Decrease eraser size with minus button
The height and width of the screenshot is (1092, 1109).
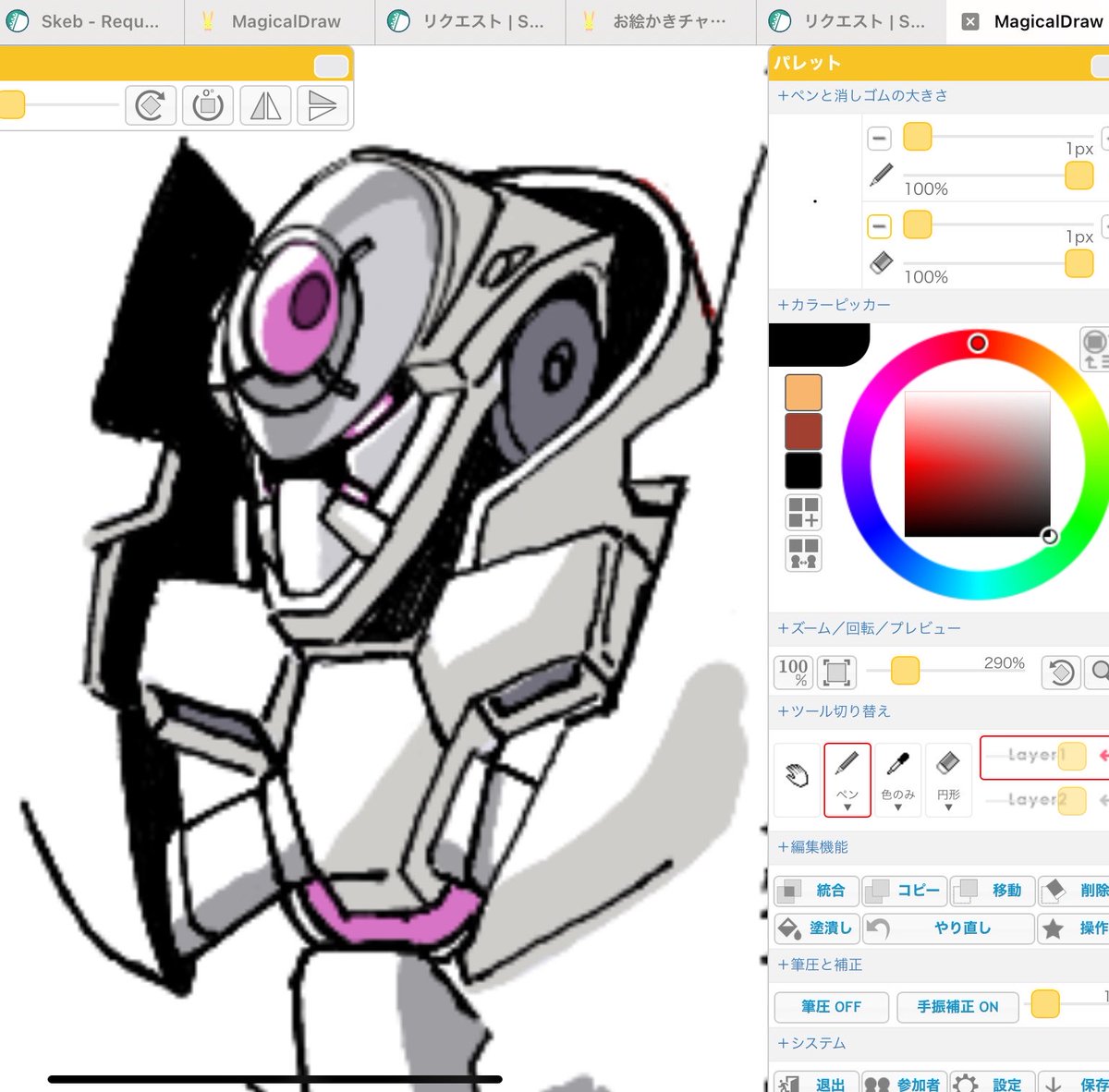tap(879, 226)
